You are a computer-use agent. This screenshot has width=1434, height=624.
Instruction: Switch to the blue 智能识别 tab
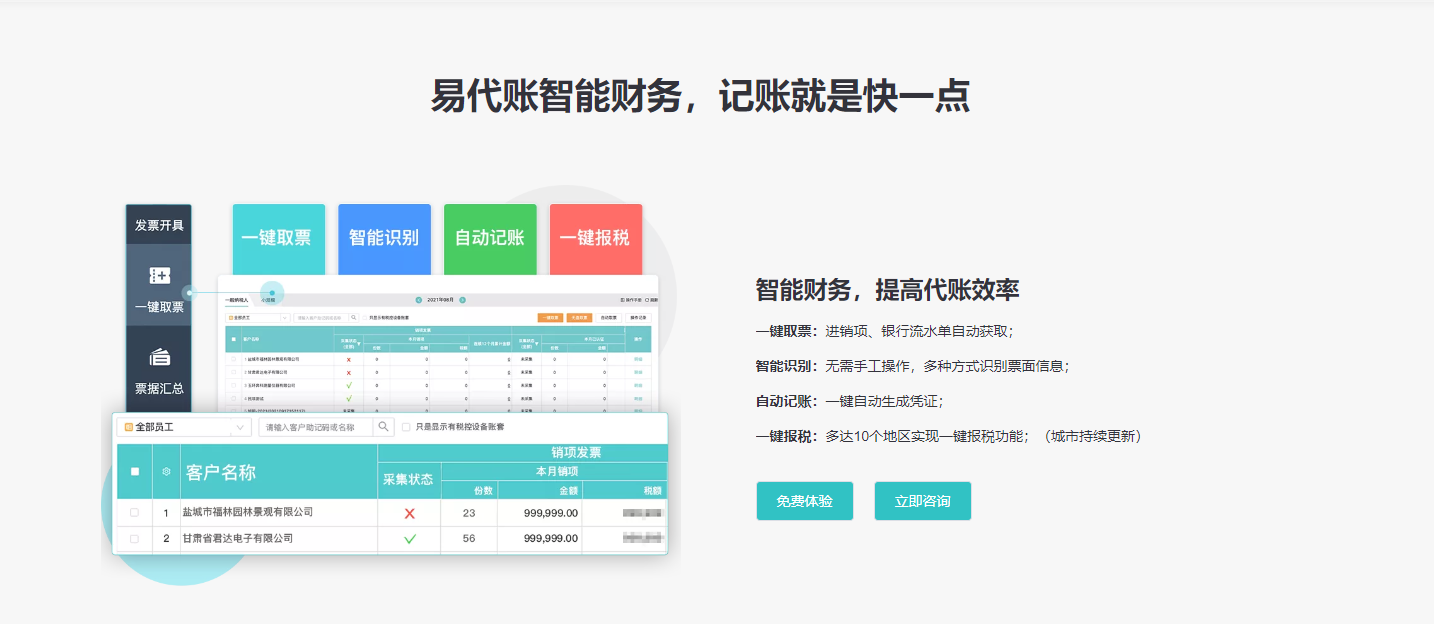pyautogui.click(x=384, y=238)
